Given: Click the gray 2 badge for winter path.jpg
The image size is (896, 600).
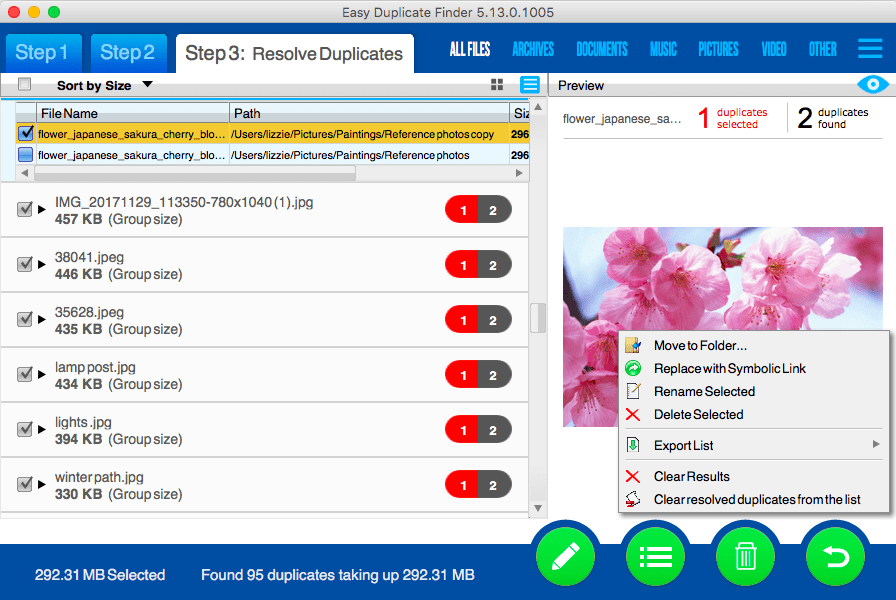Looking at the screenshot, I should point(494,485).
